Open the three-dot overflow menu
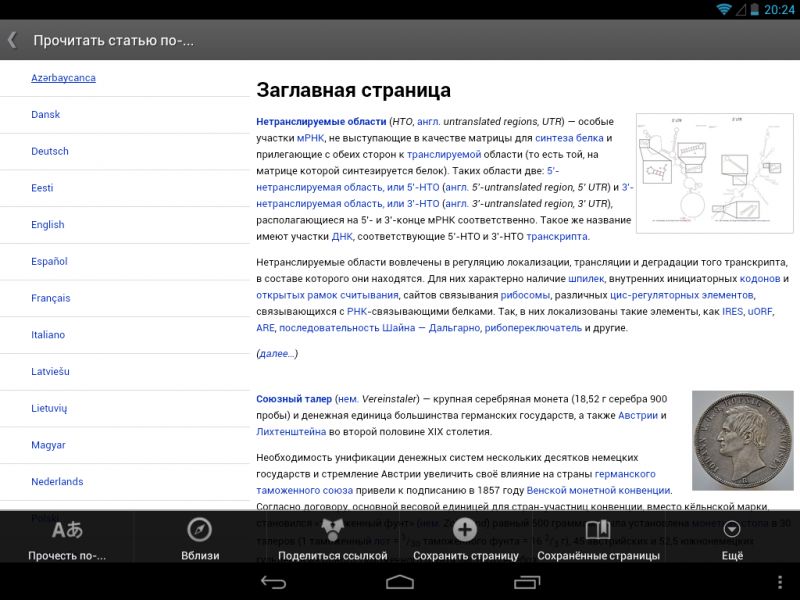This screenshot has width=800, height=600. coord(780,582)
